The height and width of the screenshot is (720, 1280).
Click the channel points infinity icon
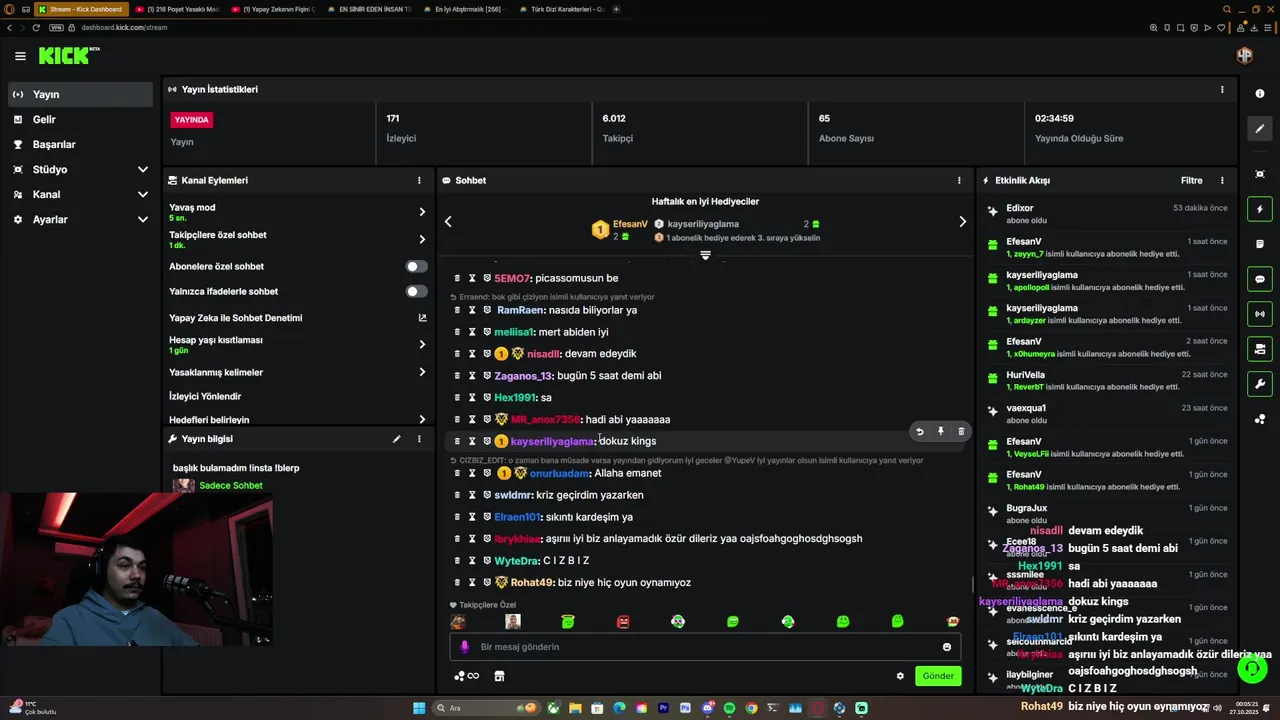(x=466, y=676)
